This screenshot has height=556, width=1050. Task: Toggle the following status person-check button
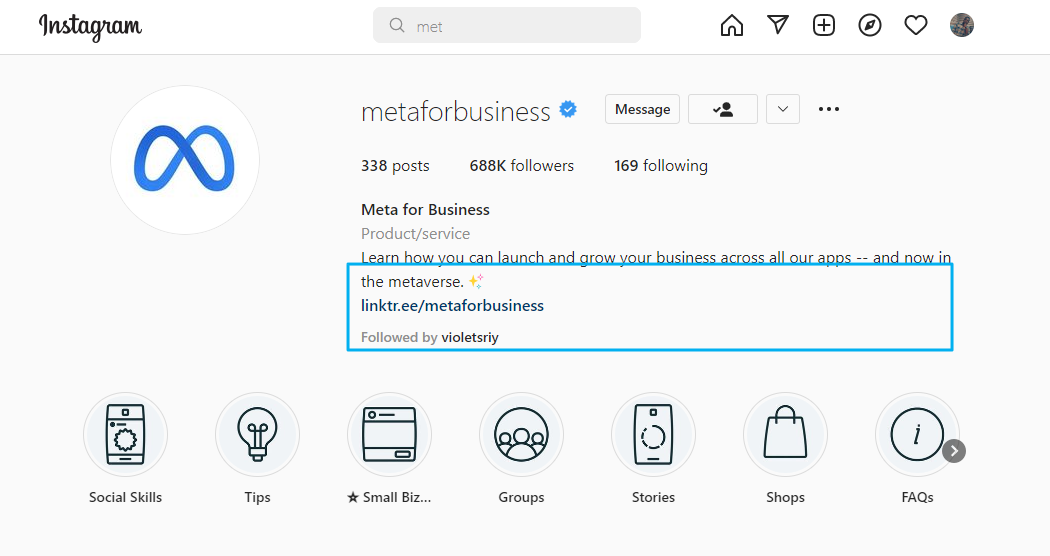pos(723,109)
